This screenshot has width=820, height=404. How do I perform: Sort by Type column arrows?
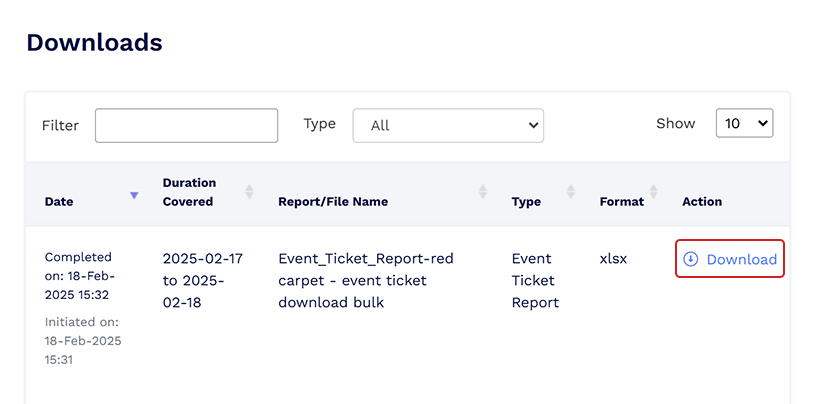[x=571, y=191]
